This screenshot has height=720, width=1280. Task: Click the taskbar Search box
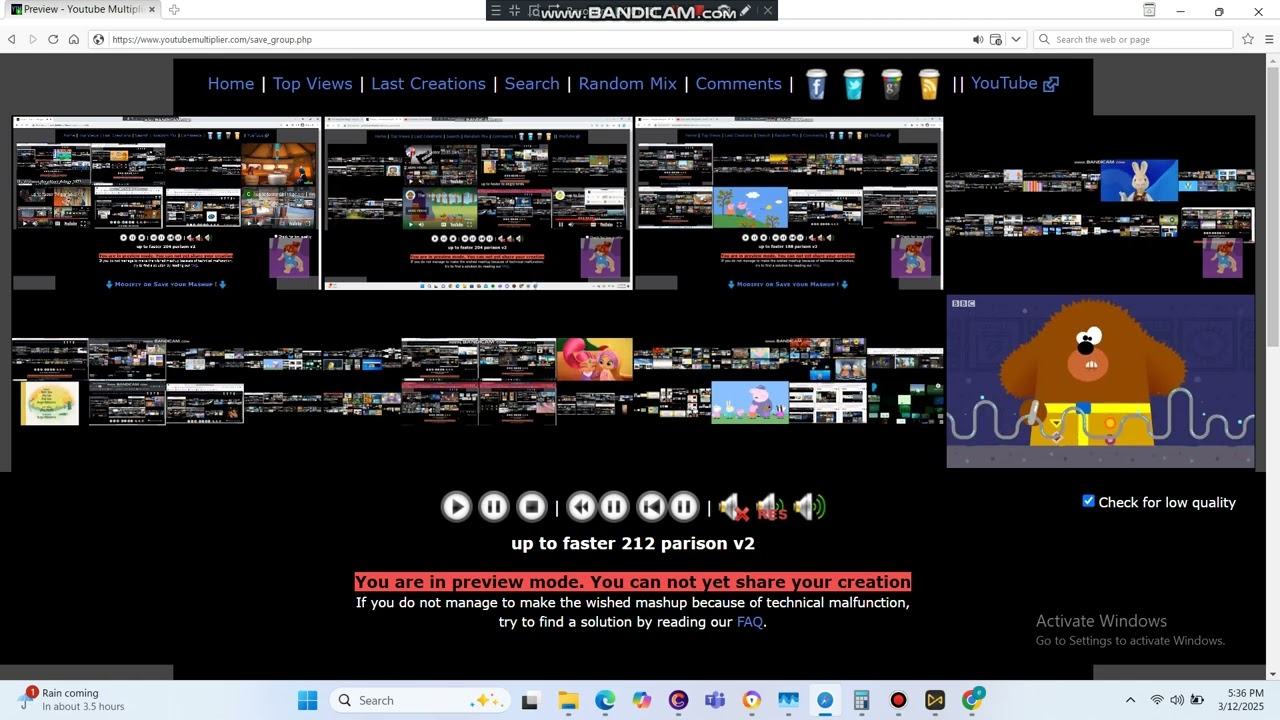pos(419,700)
